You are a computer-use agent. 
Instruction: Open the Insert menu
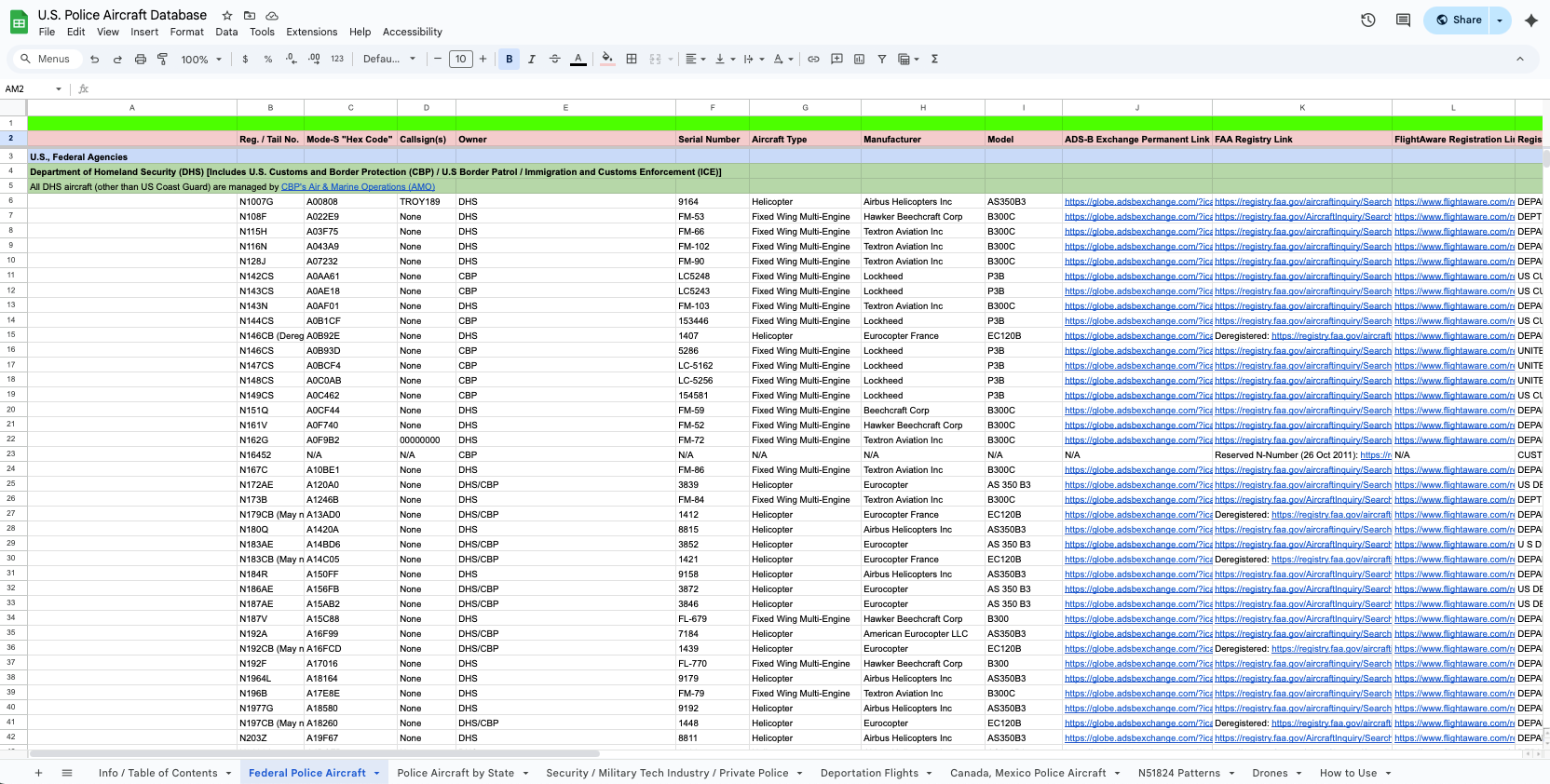(144, 32)
